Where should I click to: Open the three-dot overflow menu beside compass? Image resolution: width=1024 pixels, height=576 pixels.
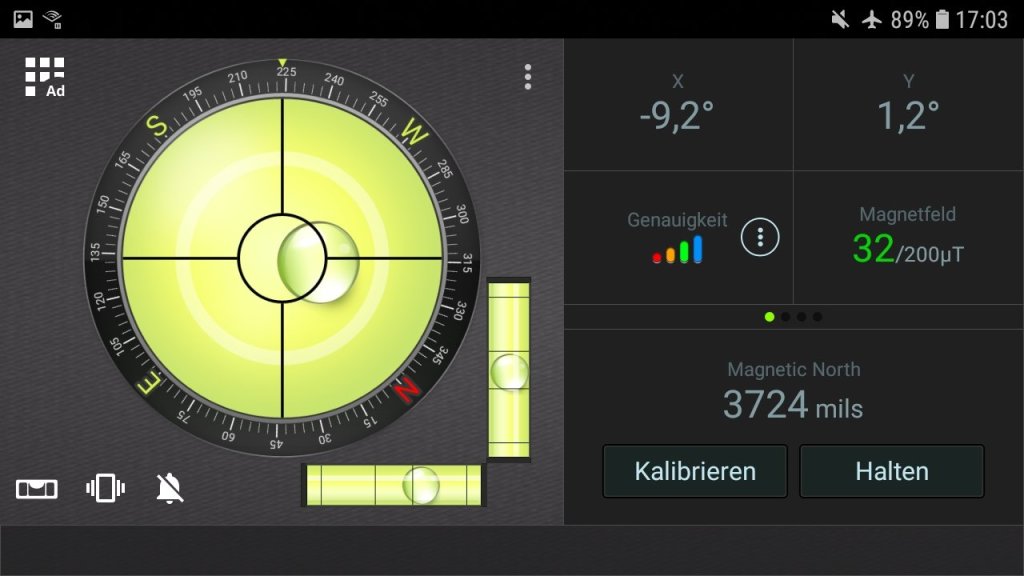(x=527, y=77)
